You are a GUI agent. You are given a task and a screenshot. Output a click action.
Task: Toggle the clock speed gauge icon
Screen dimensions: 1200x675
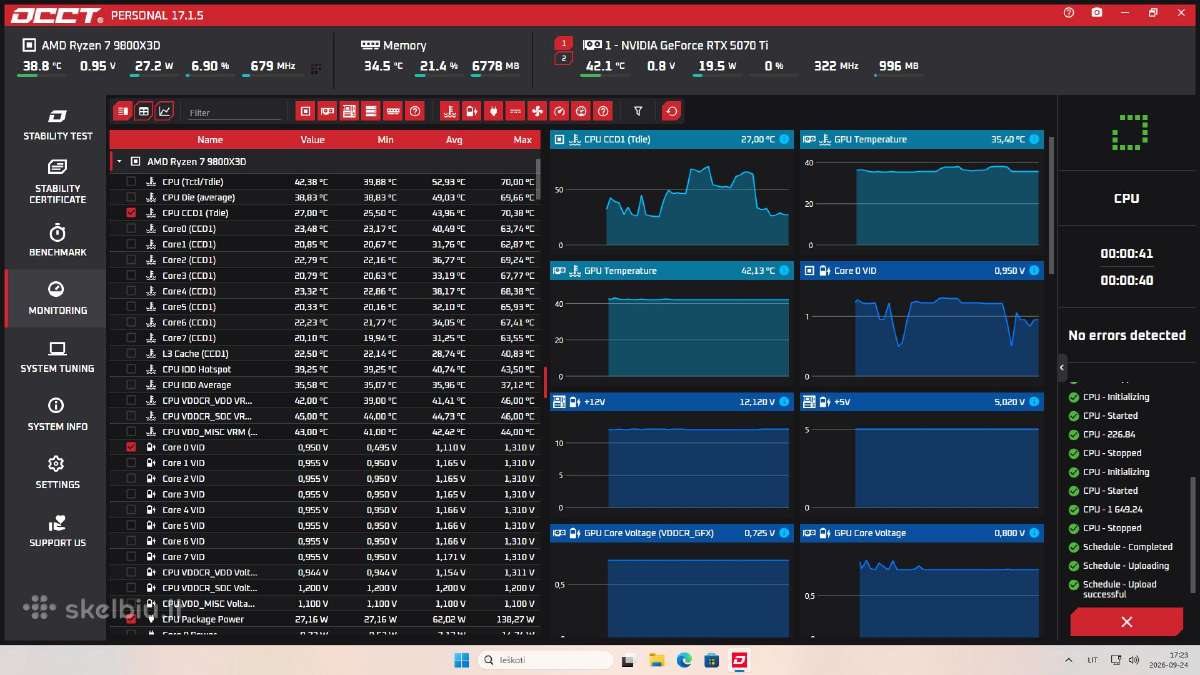[x=559, y=111]
